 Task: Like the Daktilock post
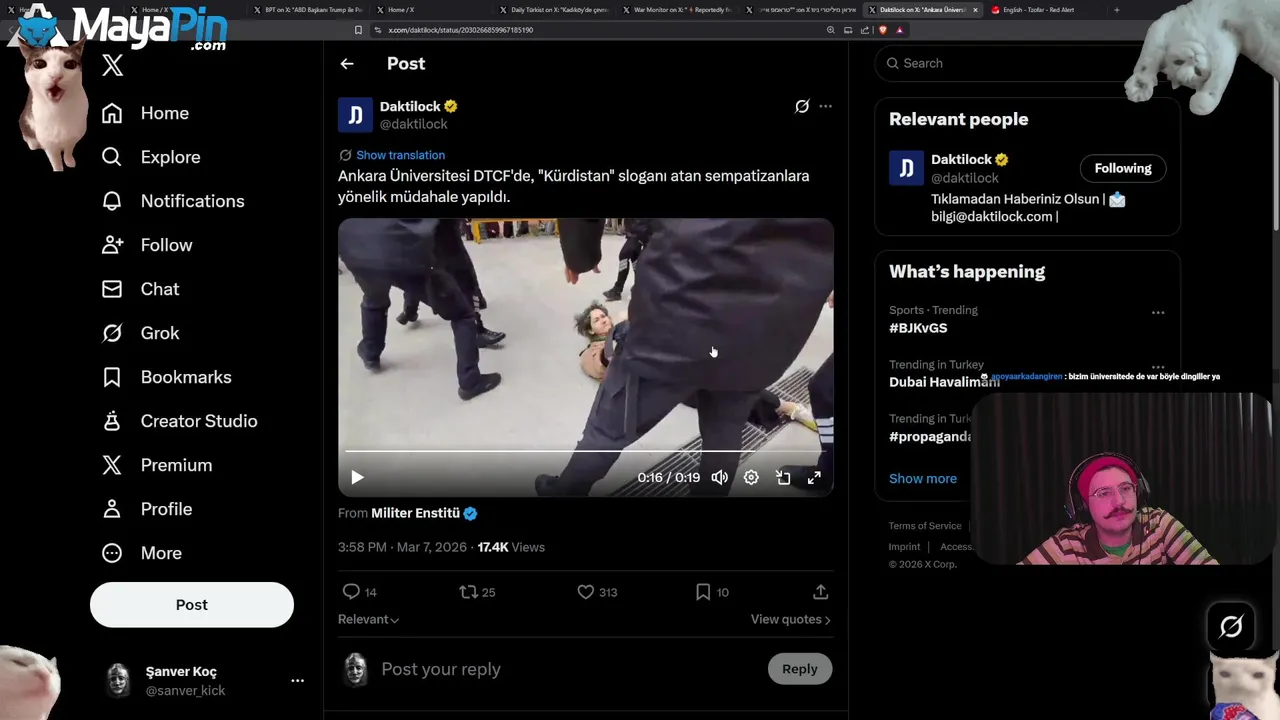pos(586,592)
